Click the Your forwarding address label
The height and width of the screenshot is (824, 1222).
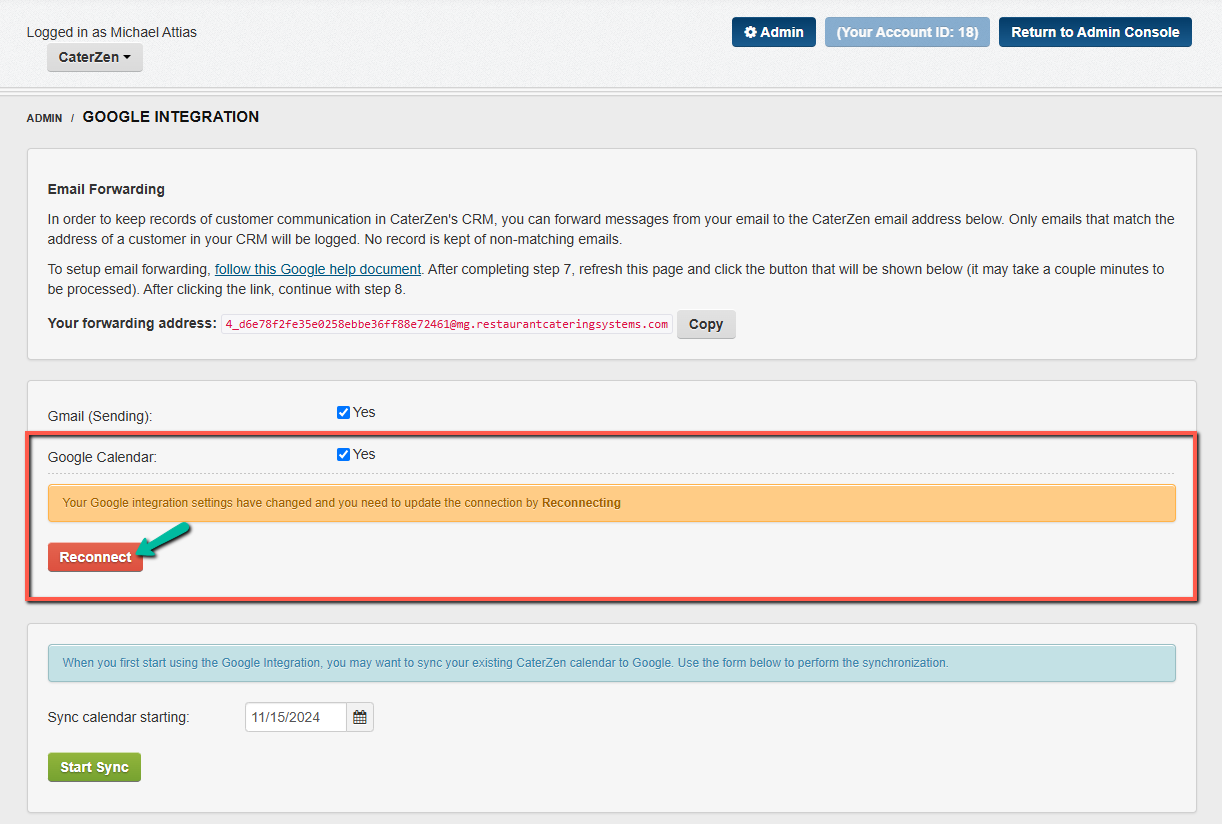pyautogui.click(x=132, y=324)
